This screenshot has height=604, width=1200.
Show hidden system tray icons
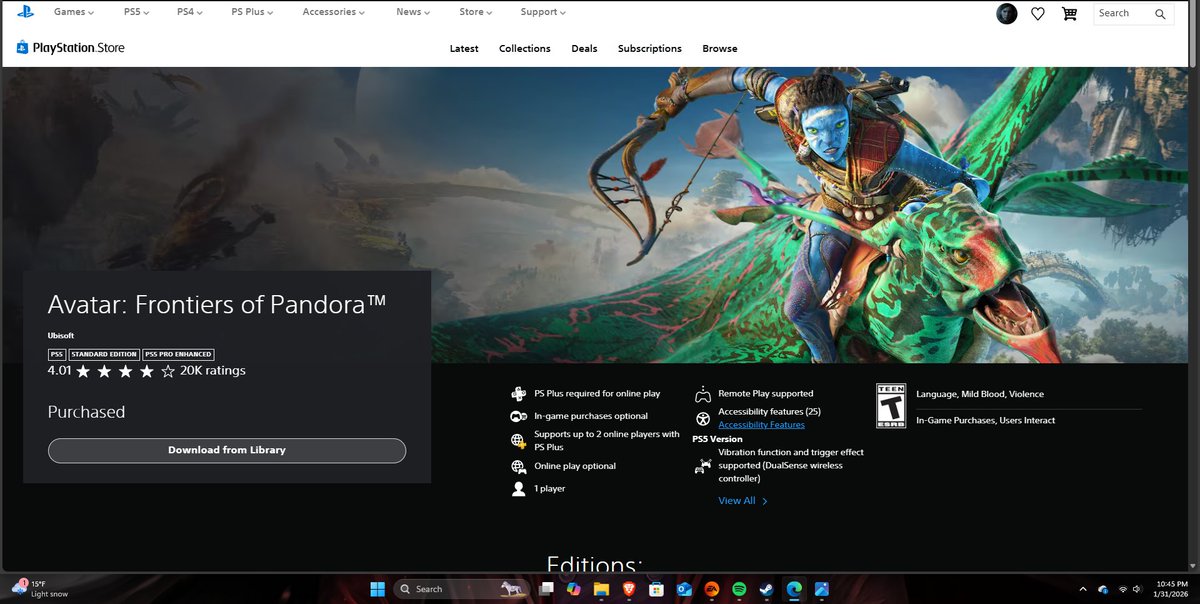1084,589
